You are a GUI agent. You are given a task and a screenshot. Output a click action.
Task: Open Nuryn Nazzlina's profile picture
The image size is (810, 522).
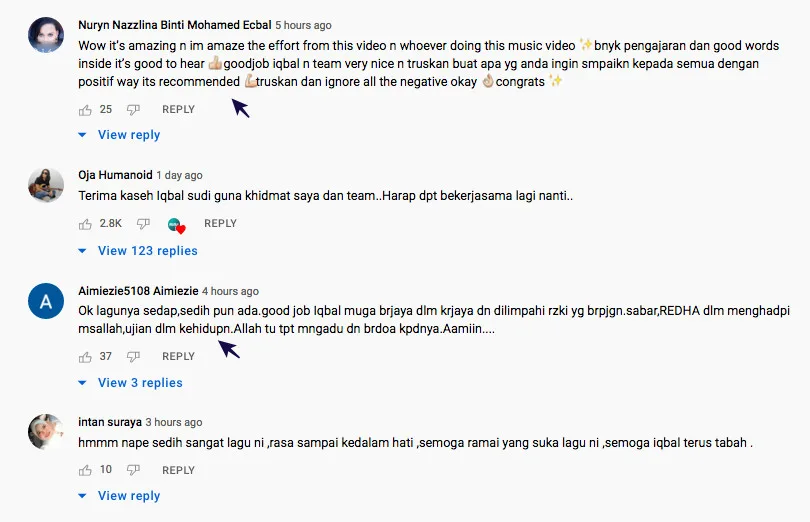(x=46, y=35)
